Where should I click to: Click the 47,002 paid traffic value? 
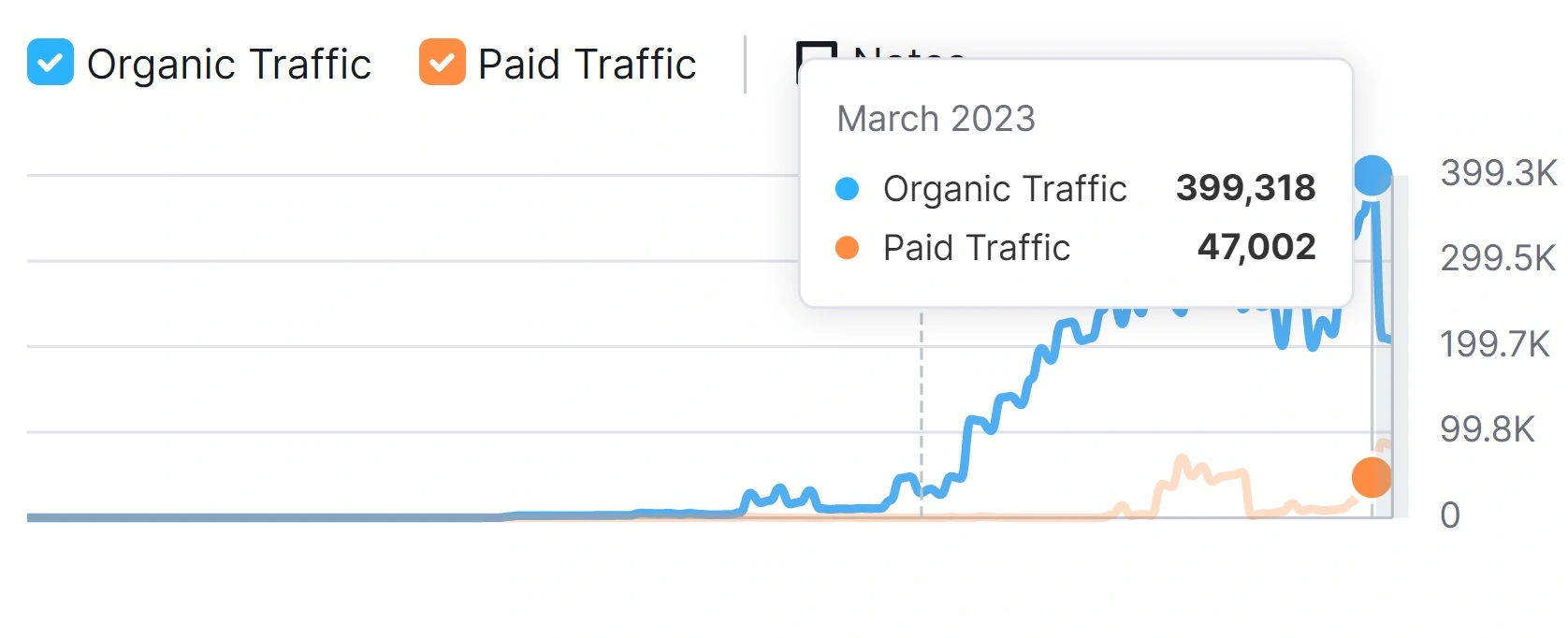1256,247
